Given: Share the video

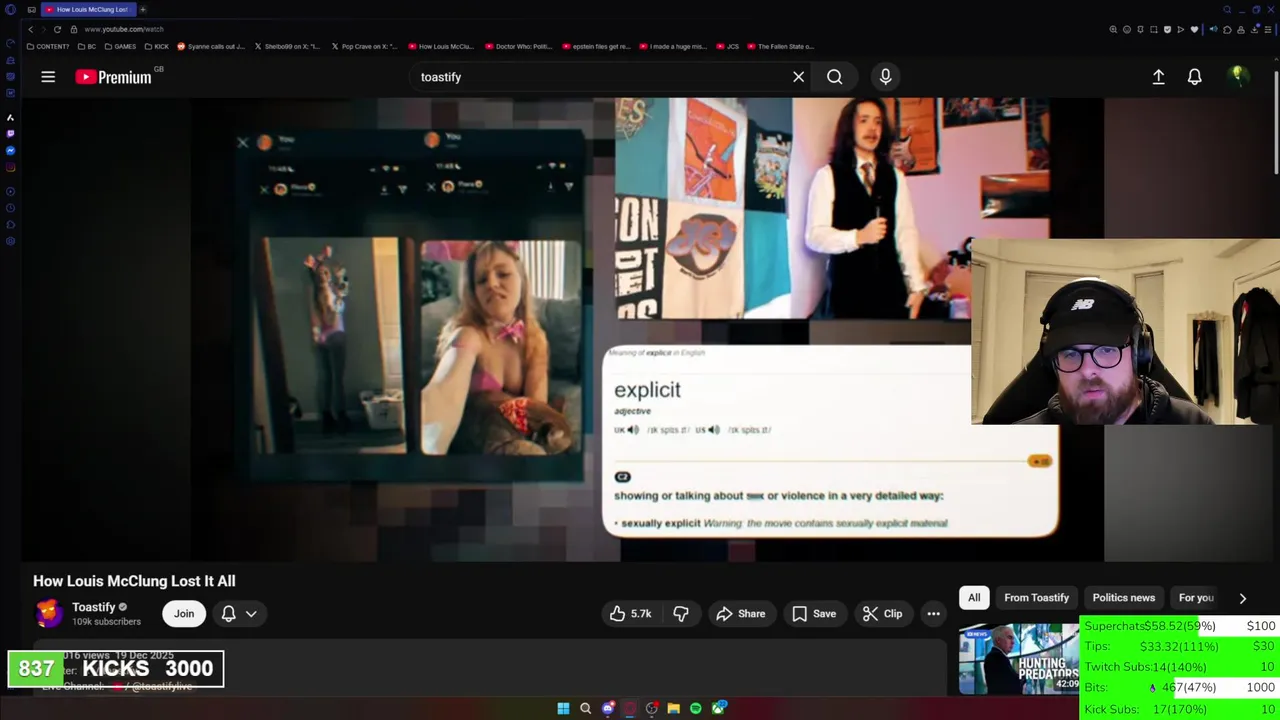Looking at the screenshot, I should pos(740,613).
